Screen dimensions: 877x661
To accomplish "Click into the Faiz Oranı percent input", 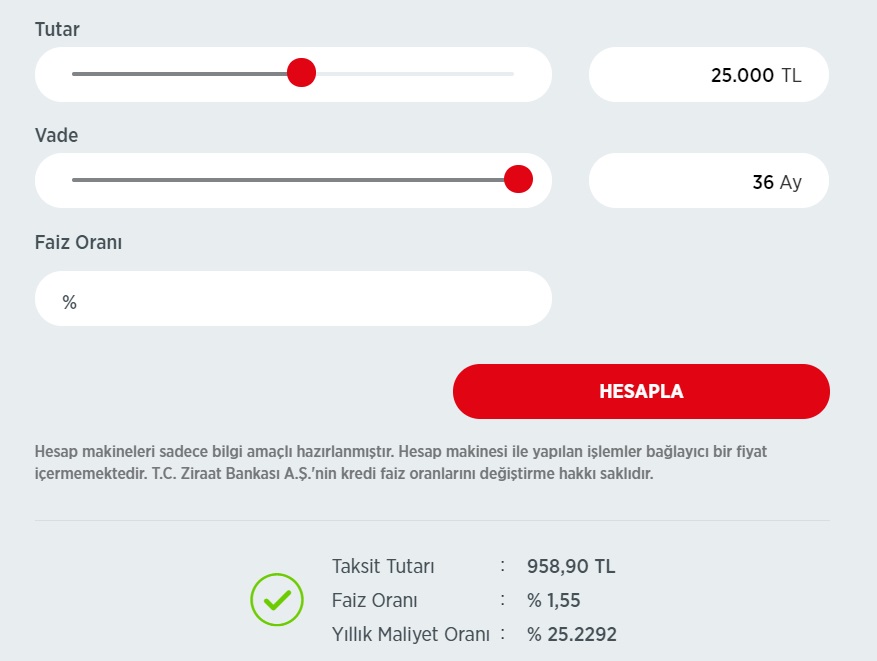I will (x=300, y=299).
